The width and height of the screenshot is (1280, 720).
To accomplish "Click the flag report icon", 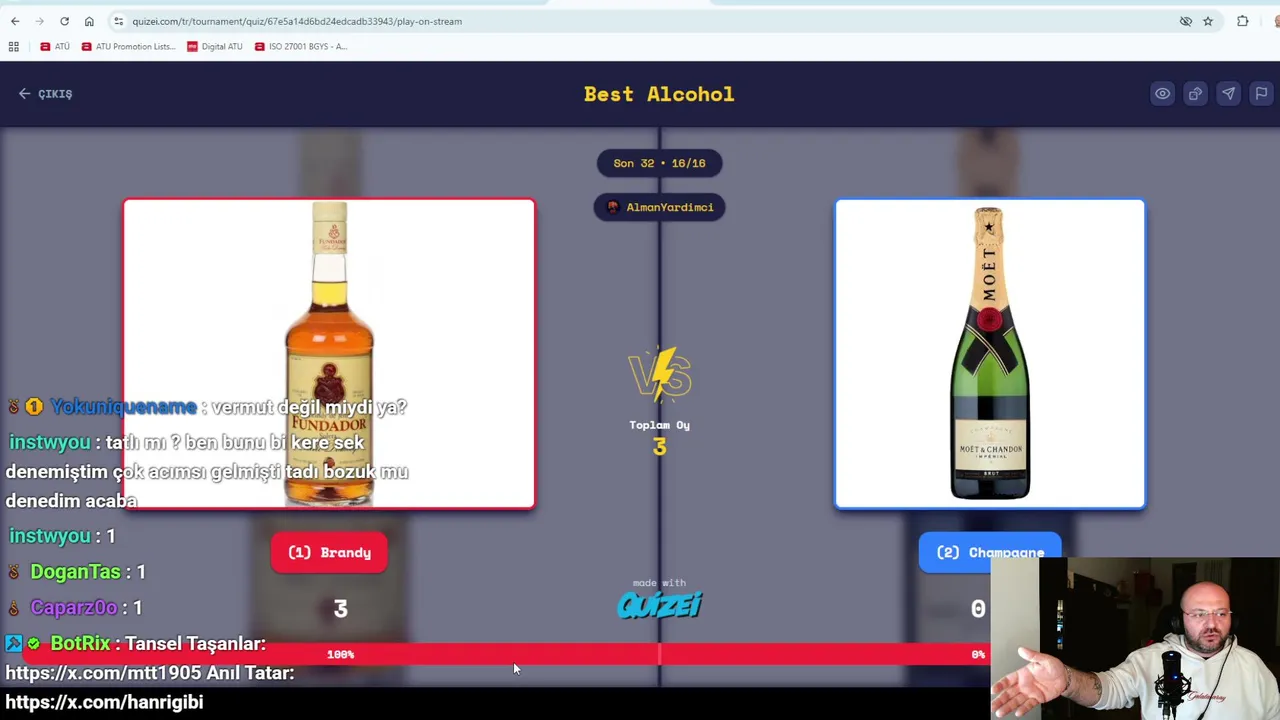I will tap(1261, 94).
